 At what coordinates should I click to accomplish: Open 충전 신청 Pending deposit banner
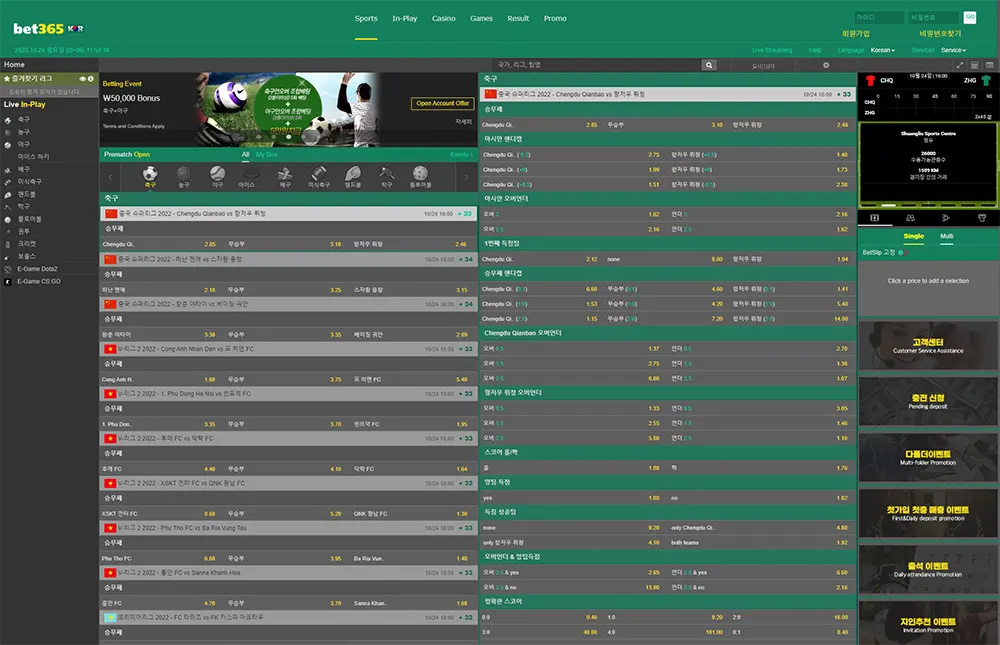click(928, 401)
